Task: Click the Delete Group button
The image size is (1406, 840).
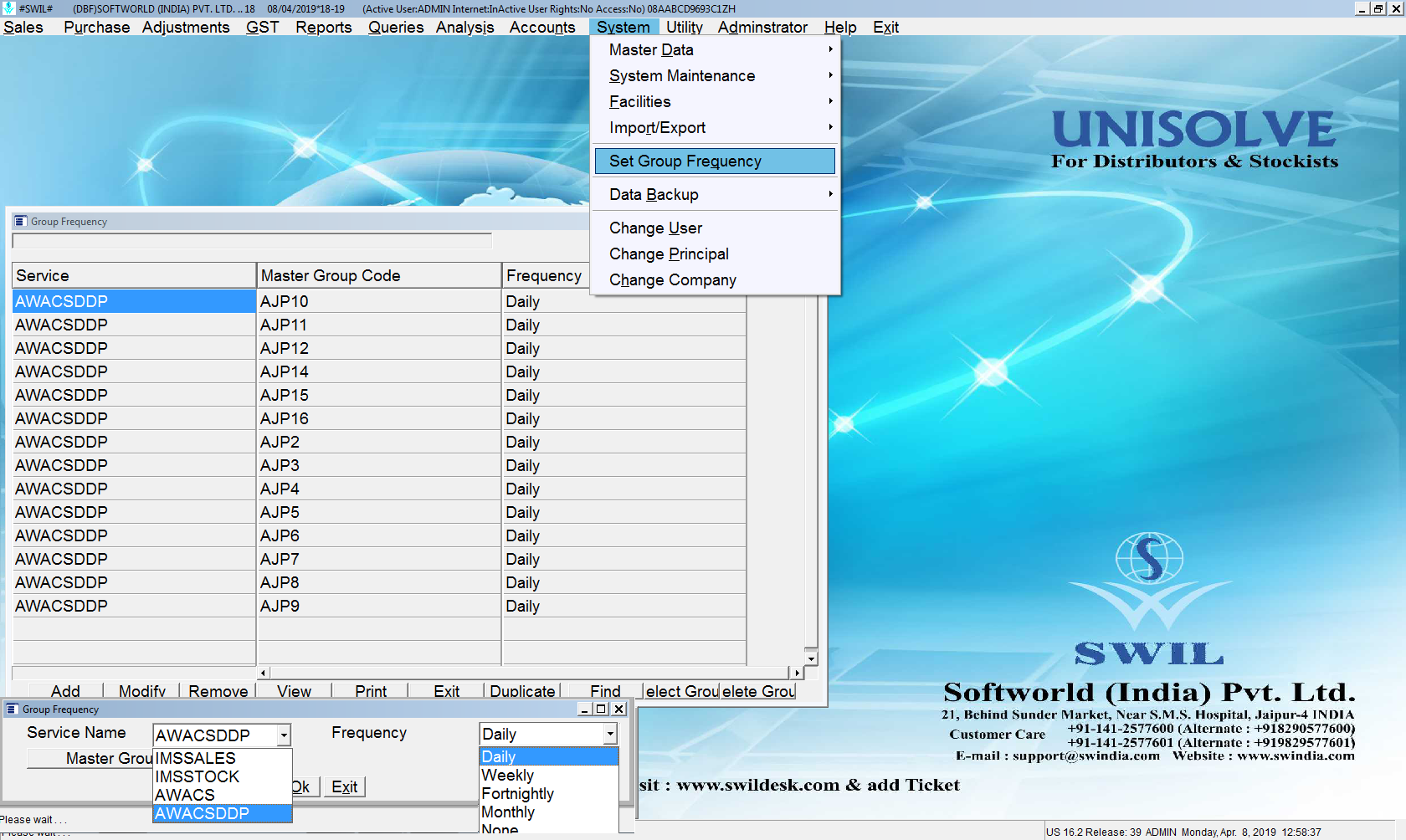Action: 758,691
